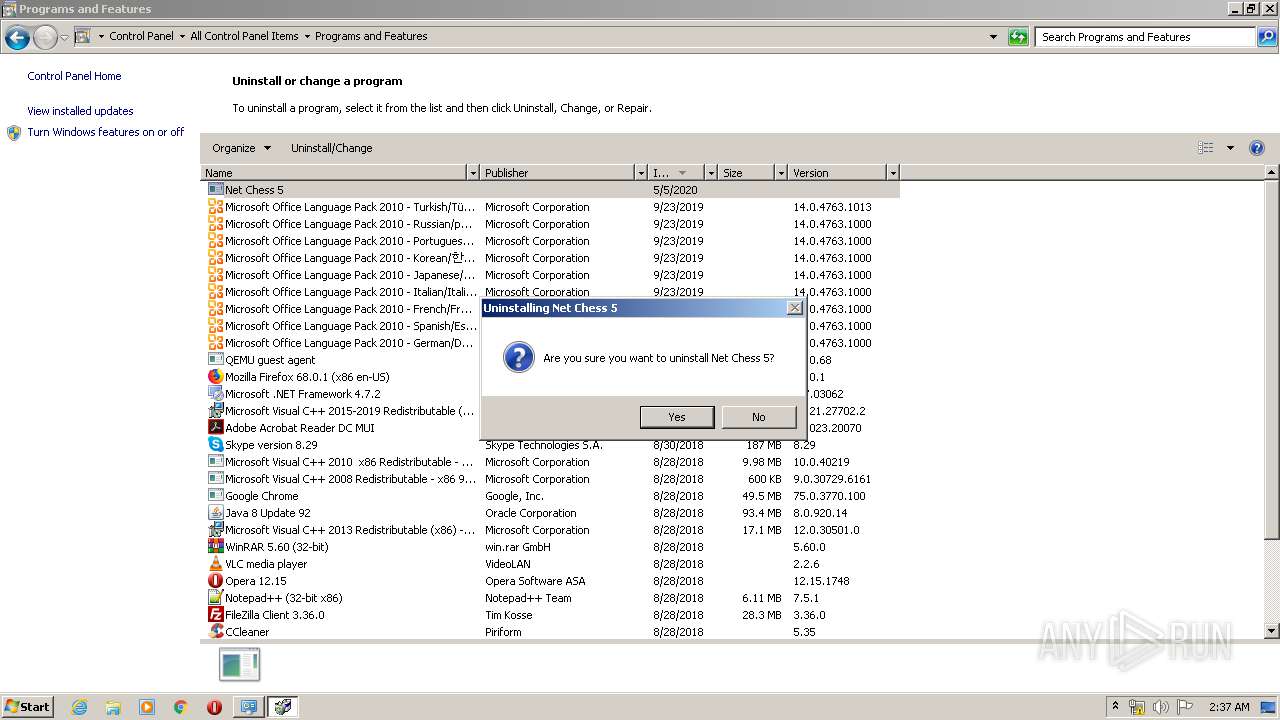
Task: Open the Help question mark icon
Action: tap(1257, 148)
